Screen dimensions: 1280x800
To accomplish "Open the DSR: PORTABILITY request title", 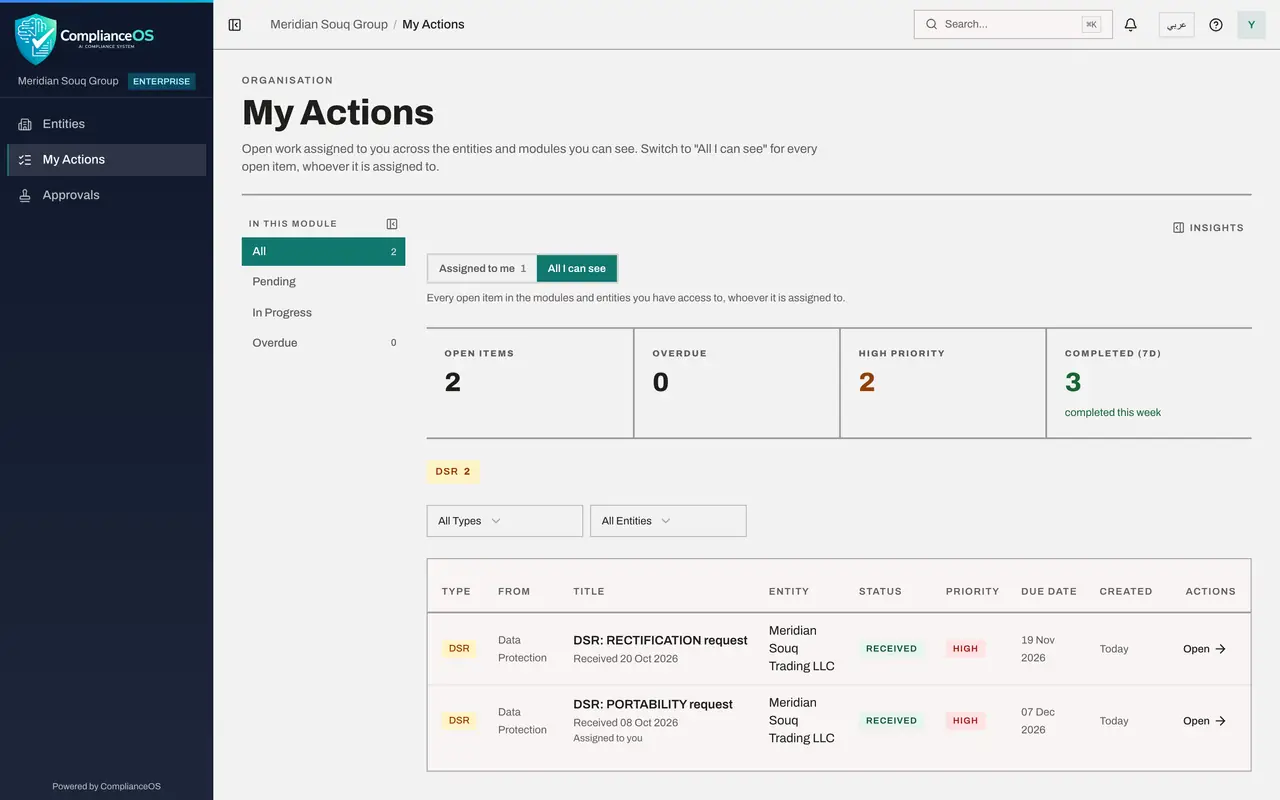I will (653, 704).
